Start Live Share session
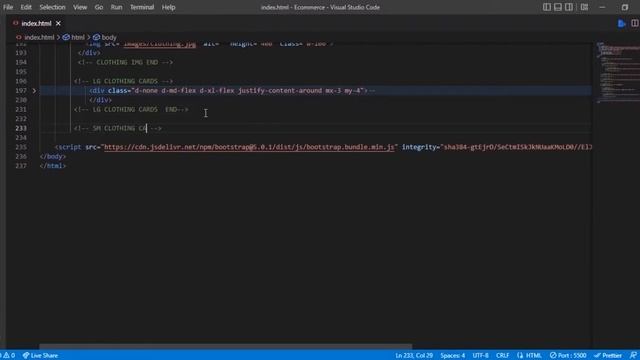 coord(40,356)
